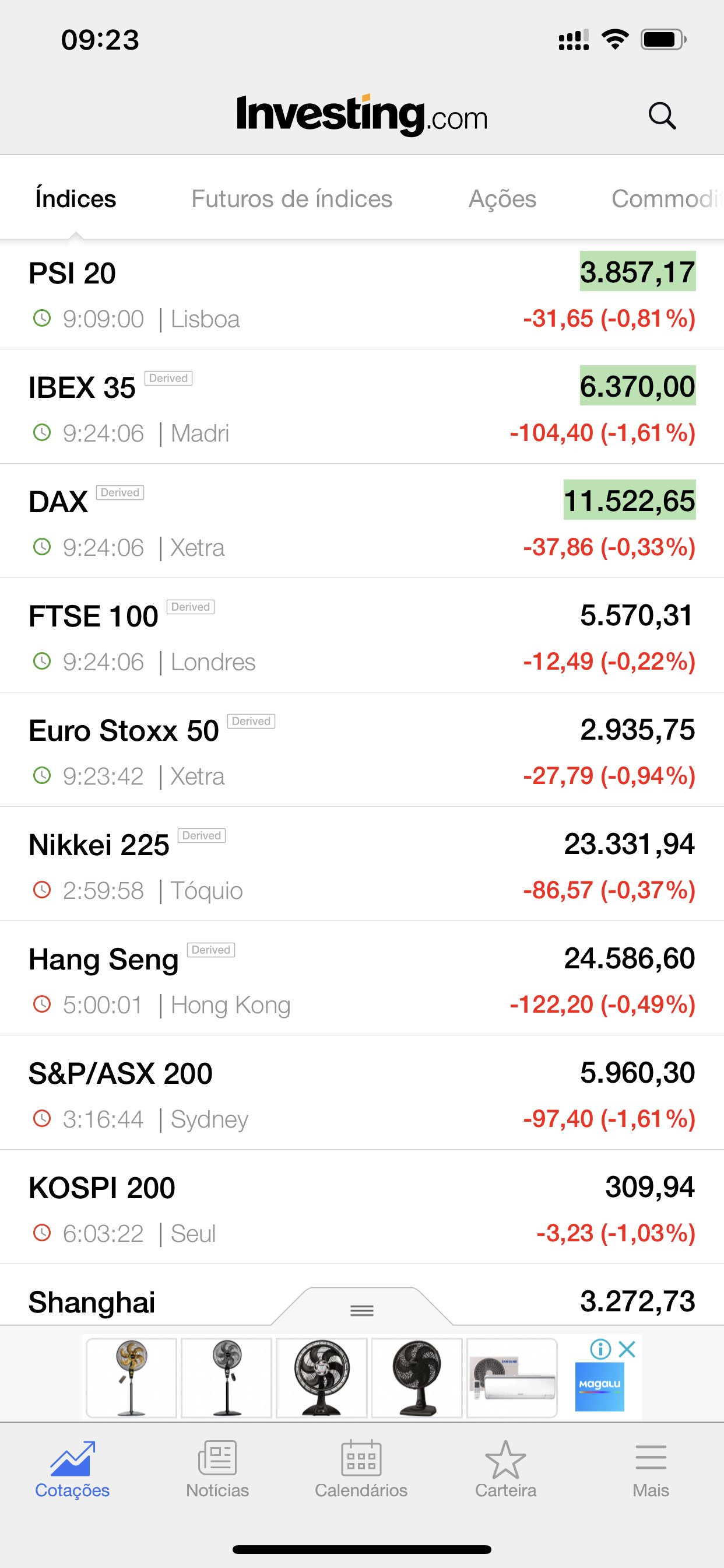The width and height of the screenshot is (724, 1568).
Task: Open the PSI 20 index row
Action: coord(362,295)
